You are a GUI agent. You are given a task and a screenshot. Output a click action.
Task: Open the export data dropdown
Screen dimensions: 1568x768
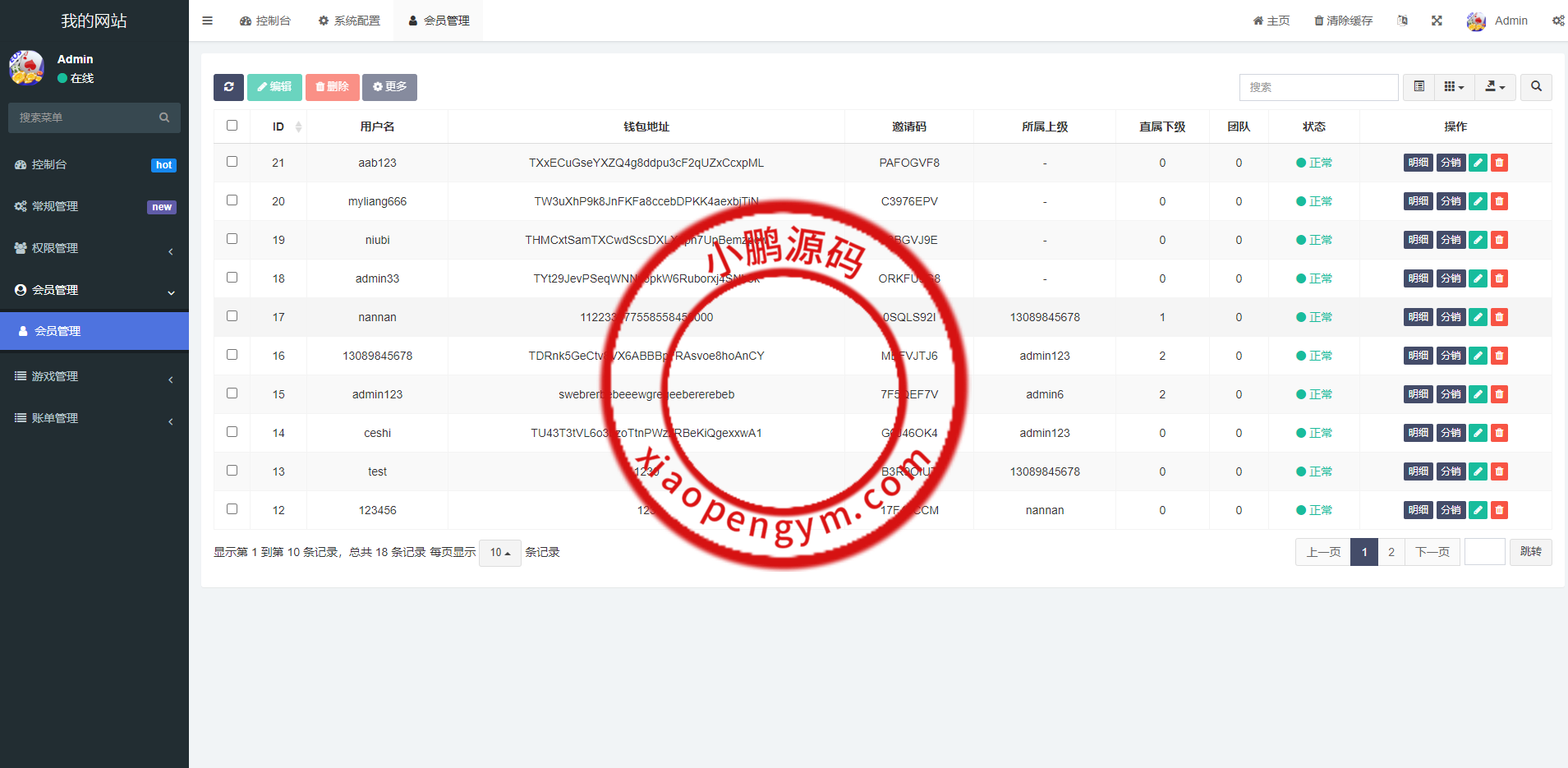click(x=1495, y=87)
